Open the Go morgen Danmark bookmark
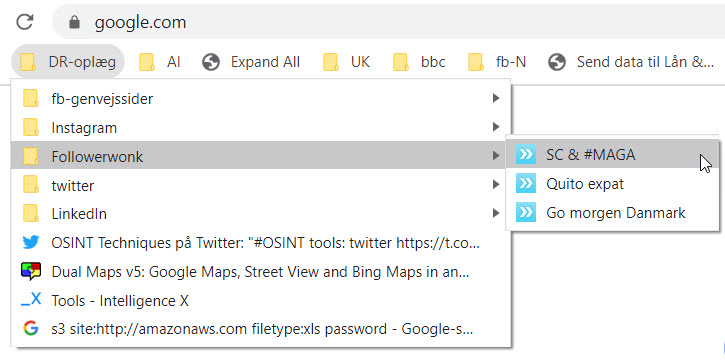Screen dimensions: 725x361 613,213
